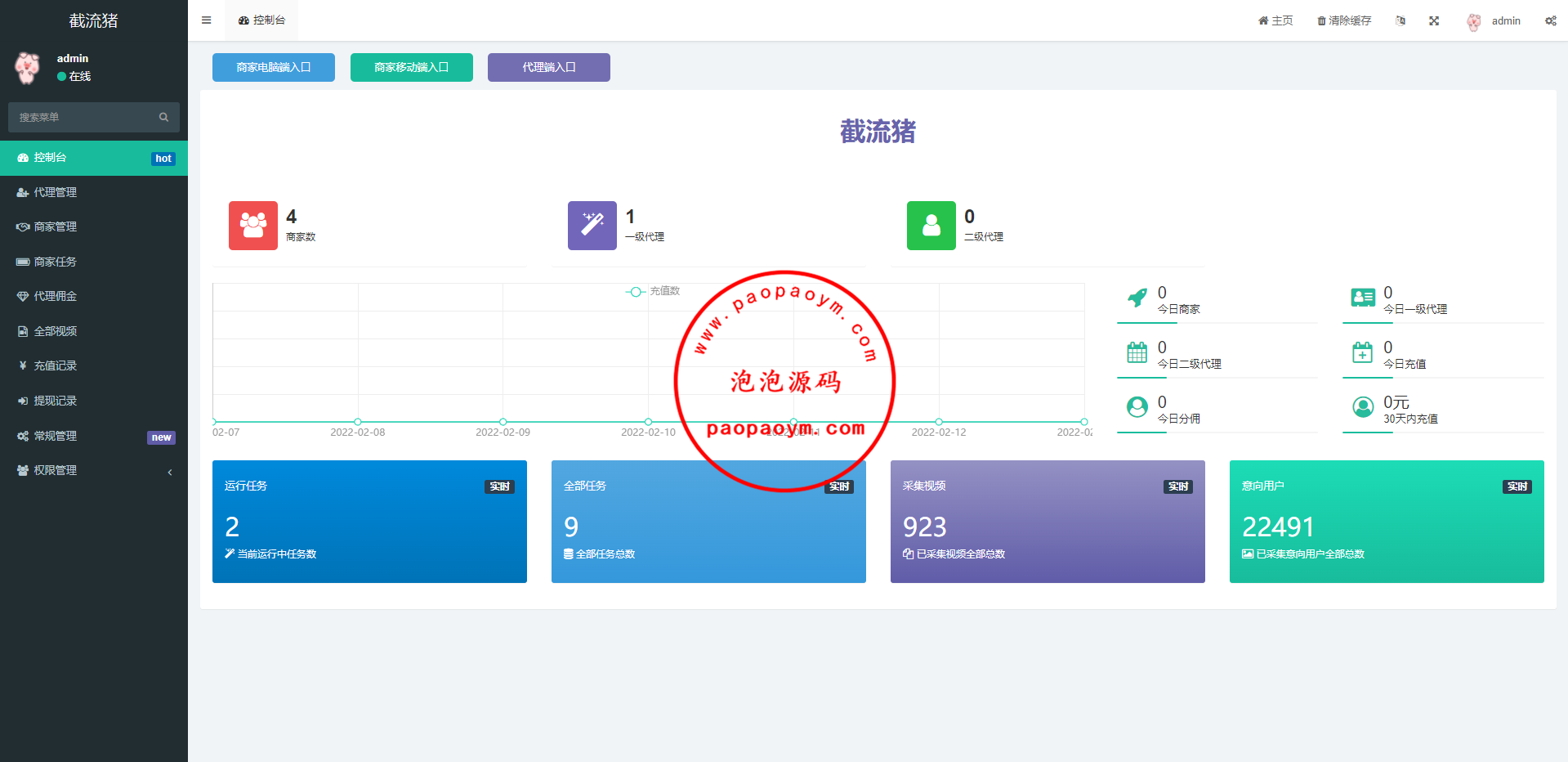Click the 商家电脑端入口 button
Viewport: 1568px width, 762px height.
[x=274, y=67]
